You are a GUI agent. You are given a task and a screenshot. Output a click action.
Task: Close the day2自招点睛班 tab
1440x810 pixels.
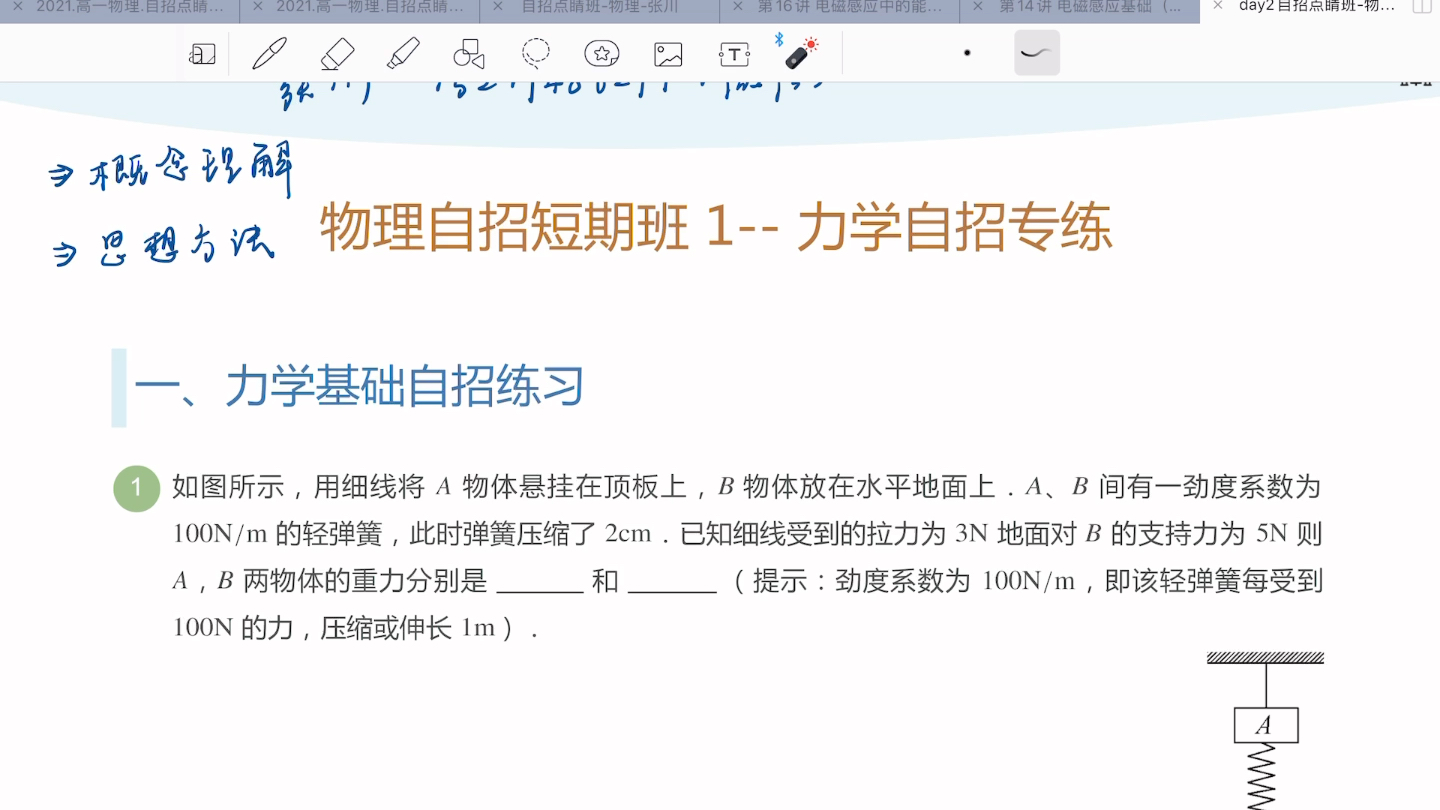pos(1217,6)
